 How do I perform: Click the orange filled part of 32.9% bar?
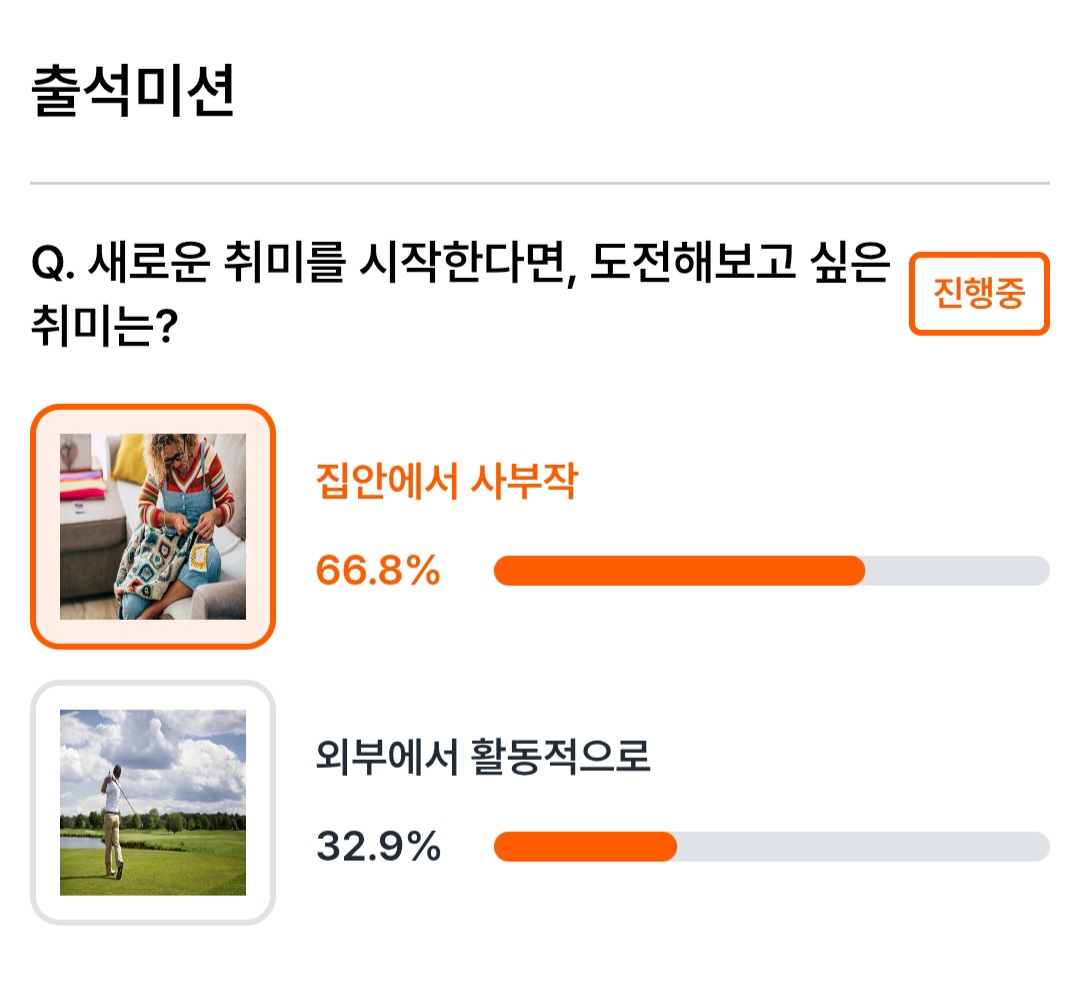pos(585,846)
